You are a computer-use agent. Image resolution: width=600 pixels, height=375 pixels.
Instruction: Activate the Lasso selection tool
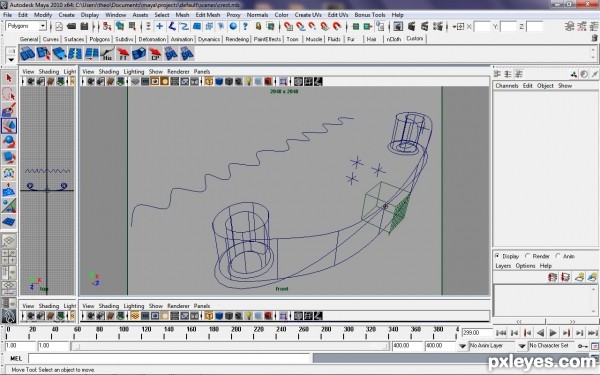9,94
